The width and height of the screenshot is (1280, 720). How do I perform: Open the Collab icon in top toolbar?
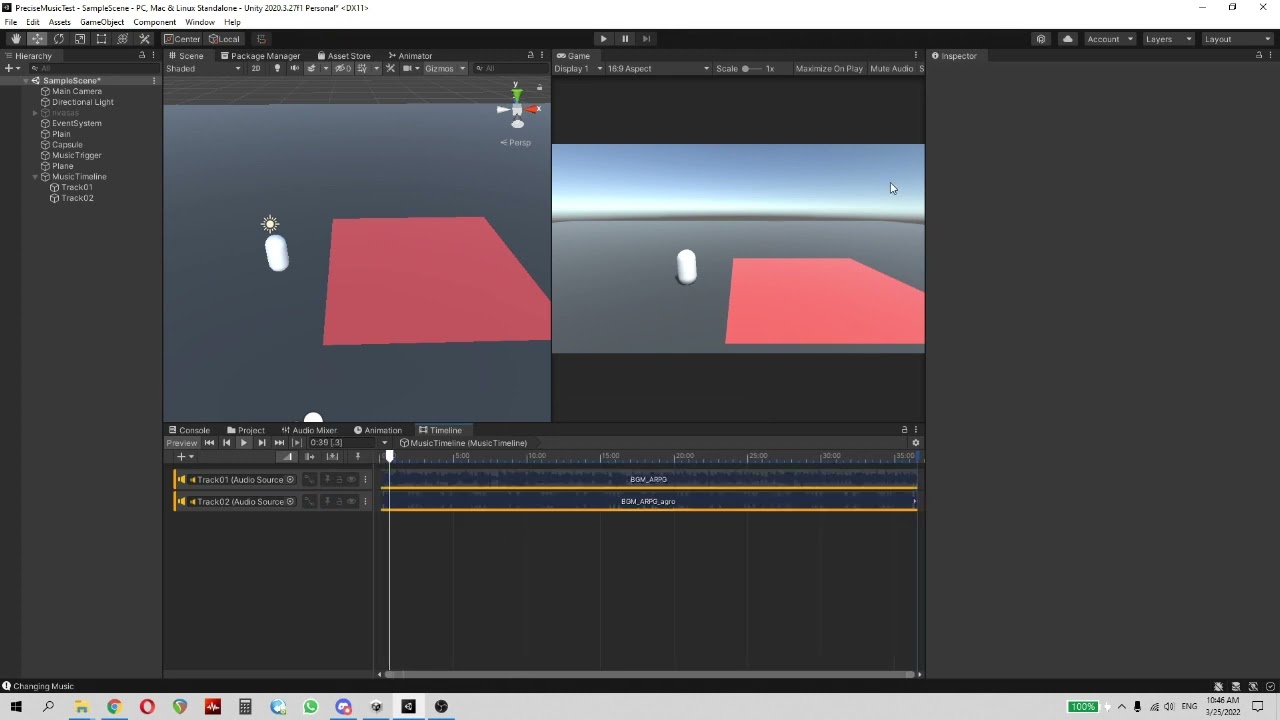tap(1041, 39)
